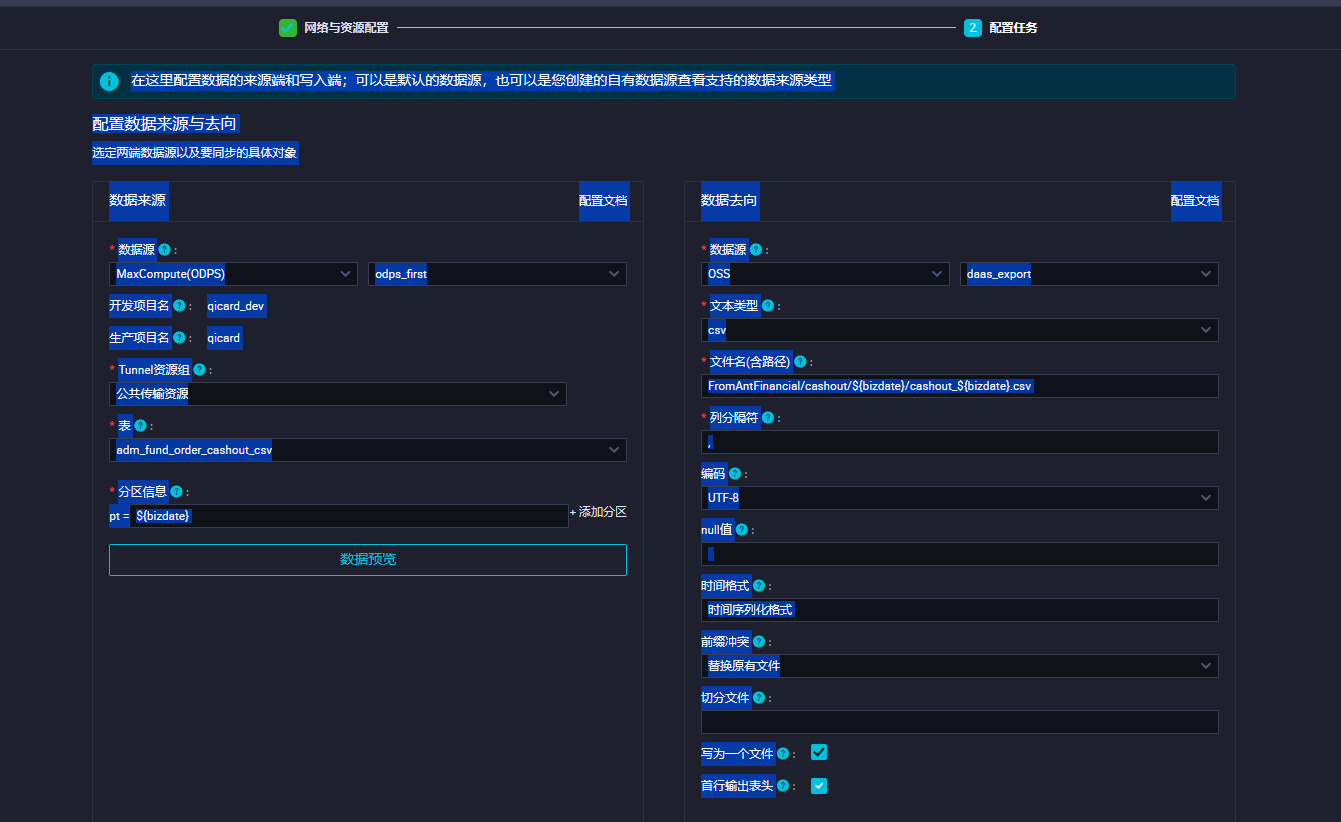Click the 文件名(含路径) input field

pyautogui.click(x=960, y=386)
